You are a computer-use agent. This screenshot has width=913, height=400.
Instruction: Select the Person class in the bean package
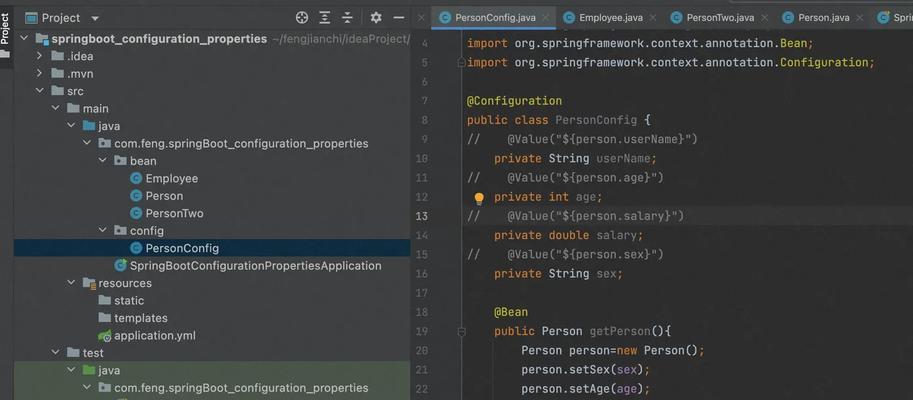(x=164, y=196)
